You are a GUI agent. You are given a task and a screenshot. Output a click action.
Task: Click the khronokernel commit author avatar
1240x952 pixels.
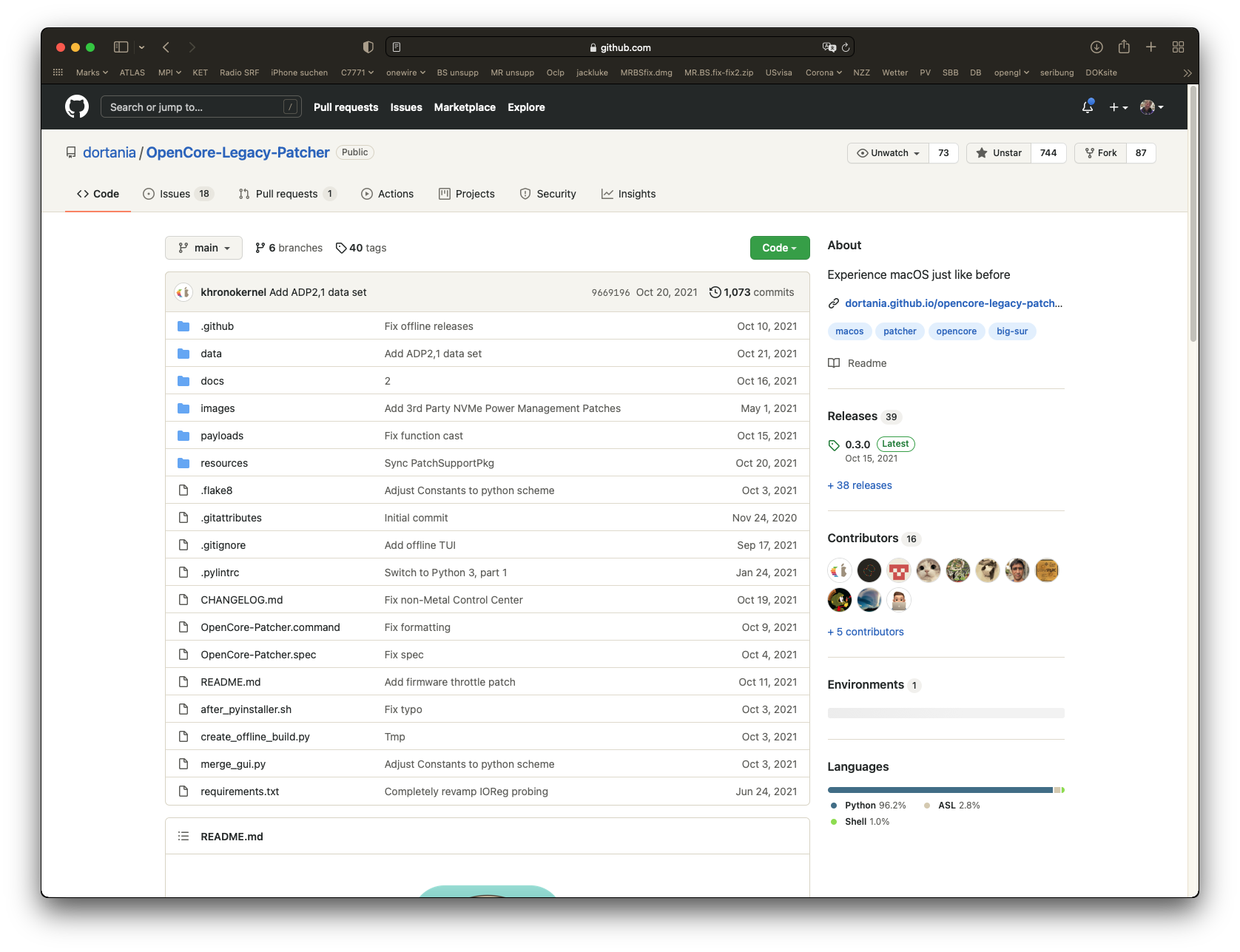click(x=183, y=292)
